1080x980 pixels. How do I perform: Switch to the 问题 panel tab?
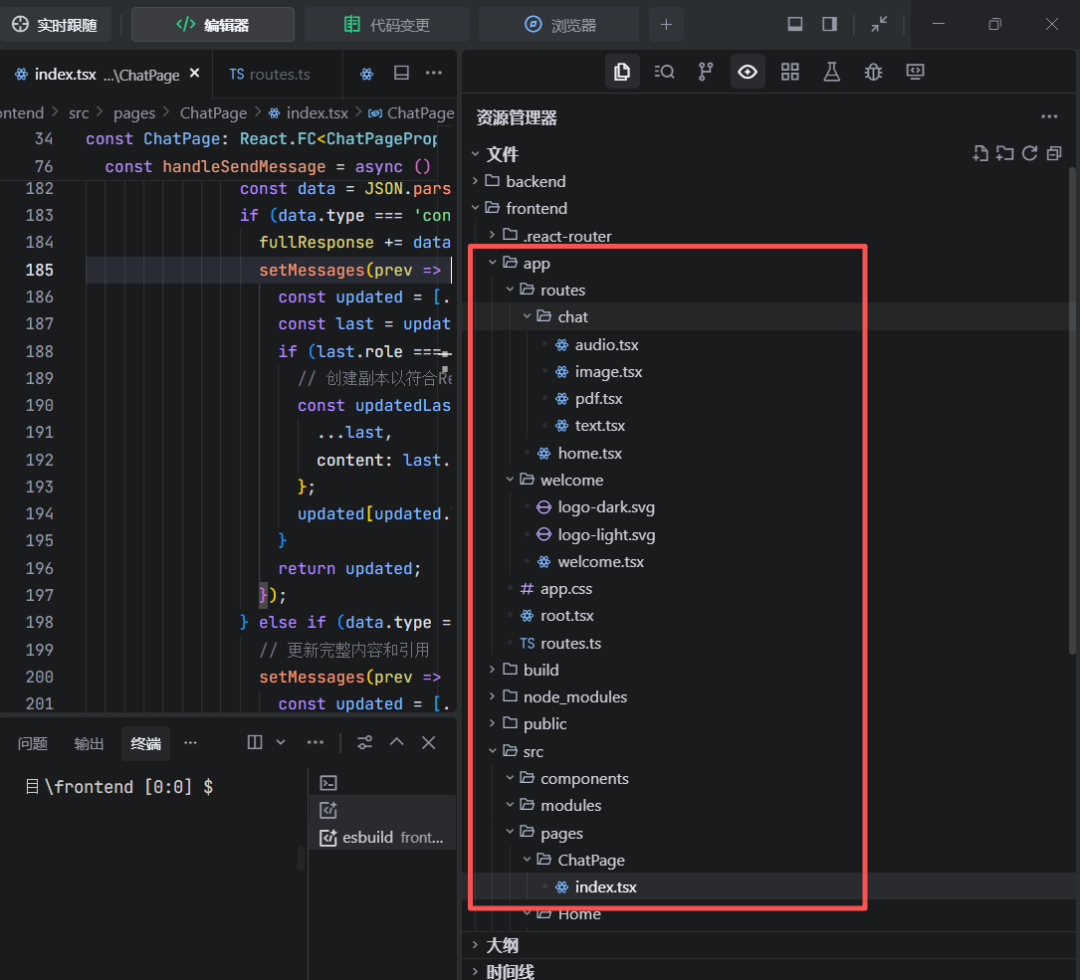coord(32,743)
